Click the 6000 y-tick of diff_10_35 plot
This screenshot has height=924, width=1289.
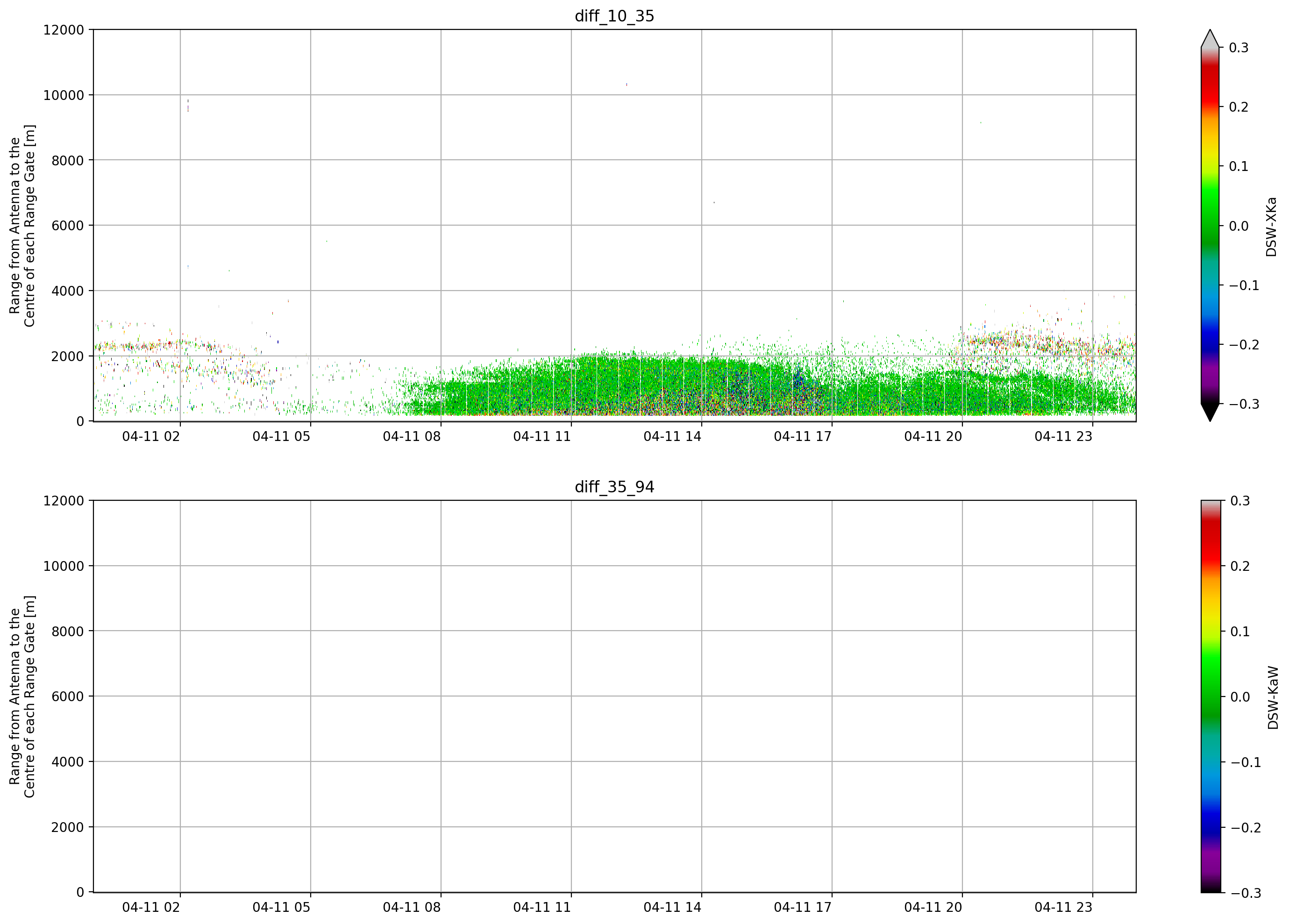(x=68, y=226)
